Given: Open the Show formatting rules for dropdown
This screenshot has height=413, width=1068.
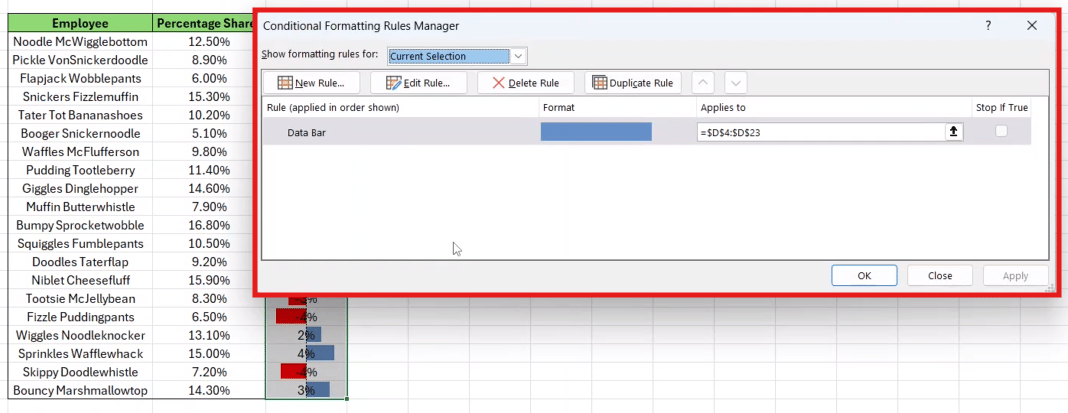Looking at the screenshot, I should point(519,56).
